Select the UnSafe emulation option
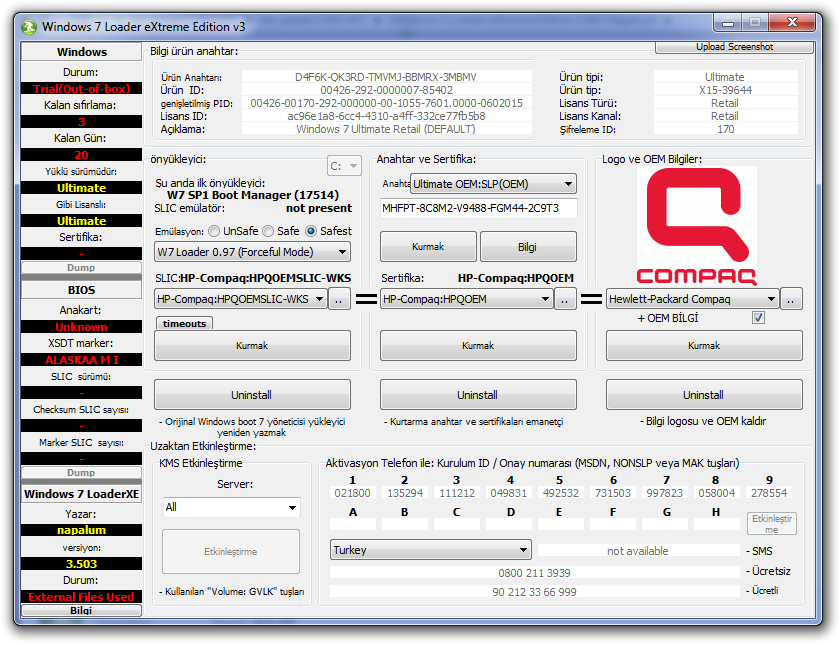Screen dimensions: 840x645 pos(214,231)
